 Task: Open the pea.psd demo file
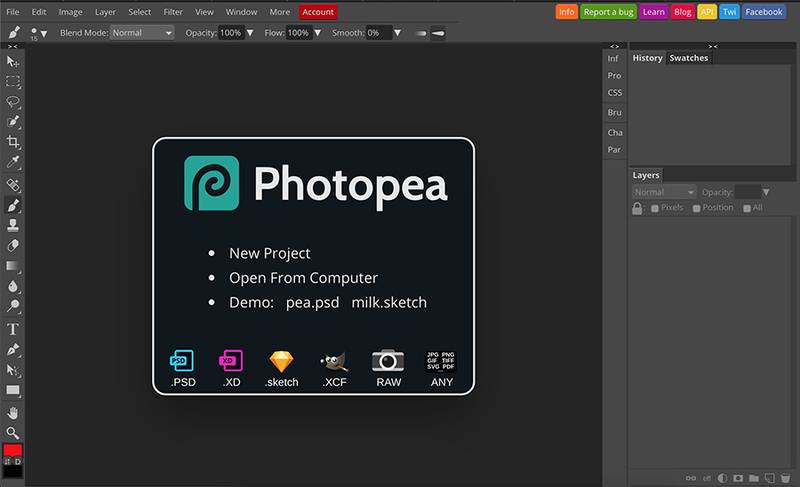[x=312, y=302]
